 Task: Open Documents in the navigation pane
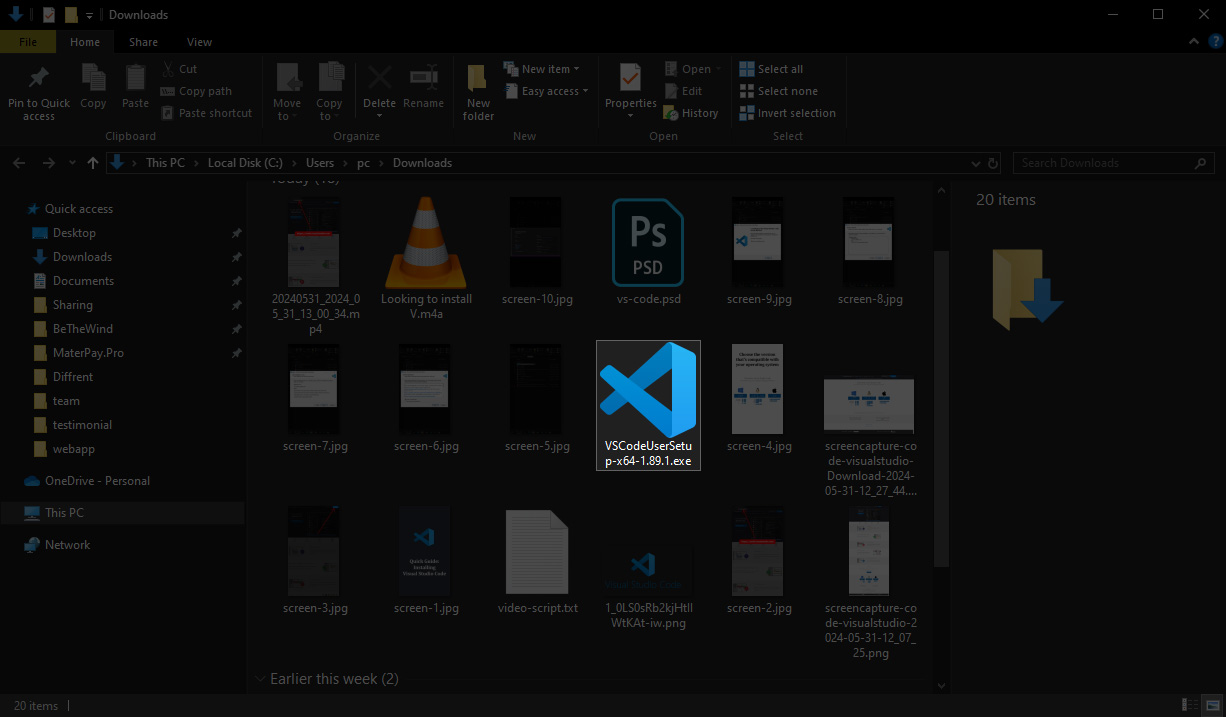click(x=83, y=281)
